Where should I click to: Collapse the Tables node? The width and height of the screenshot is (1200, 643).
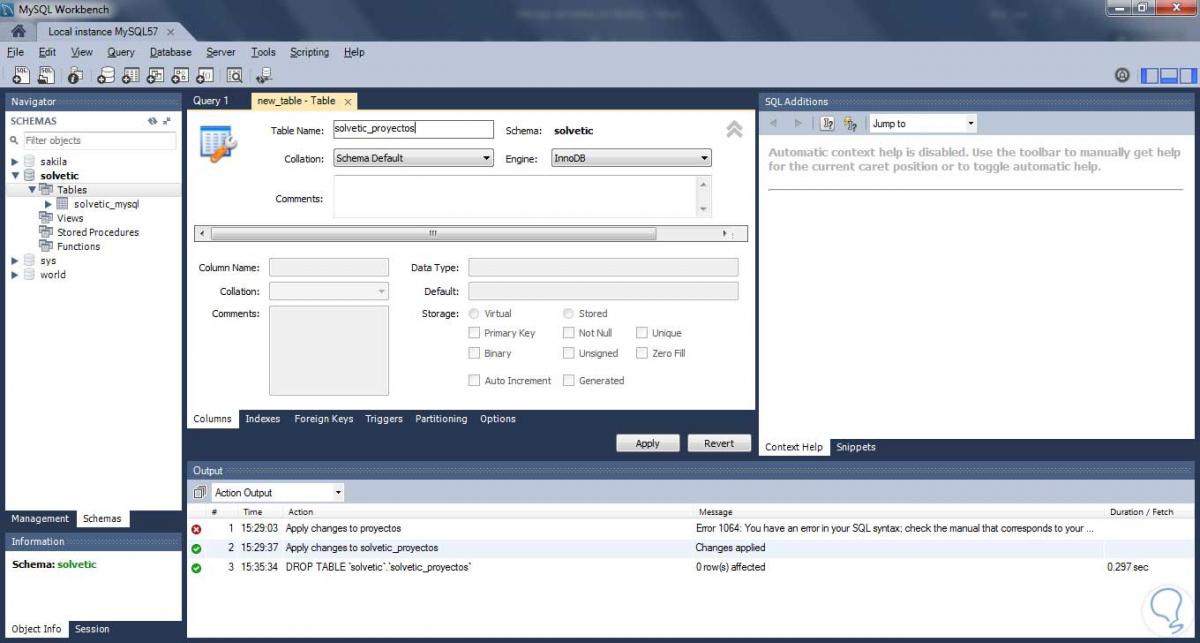32,189
